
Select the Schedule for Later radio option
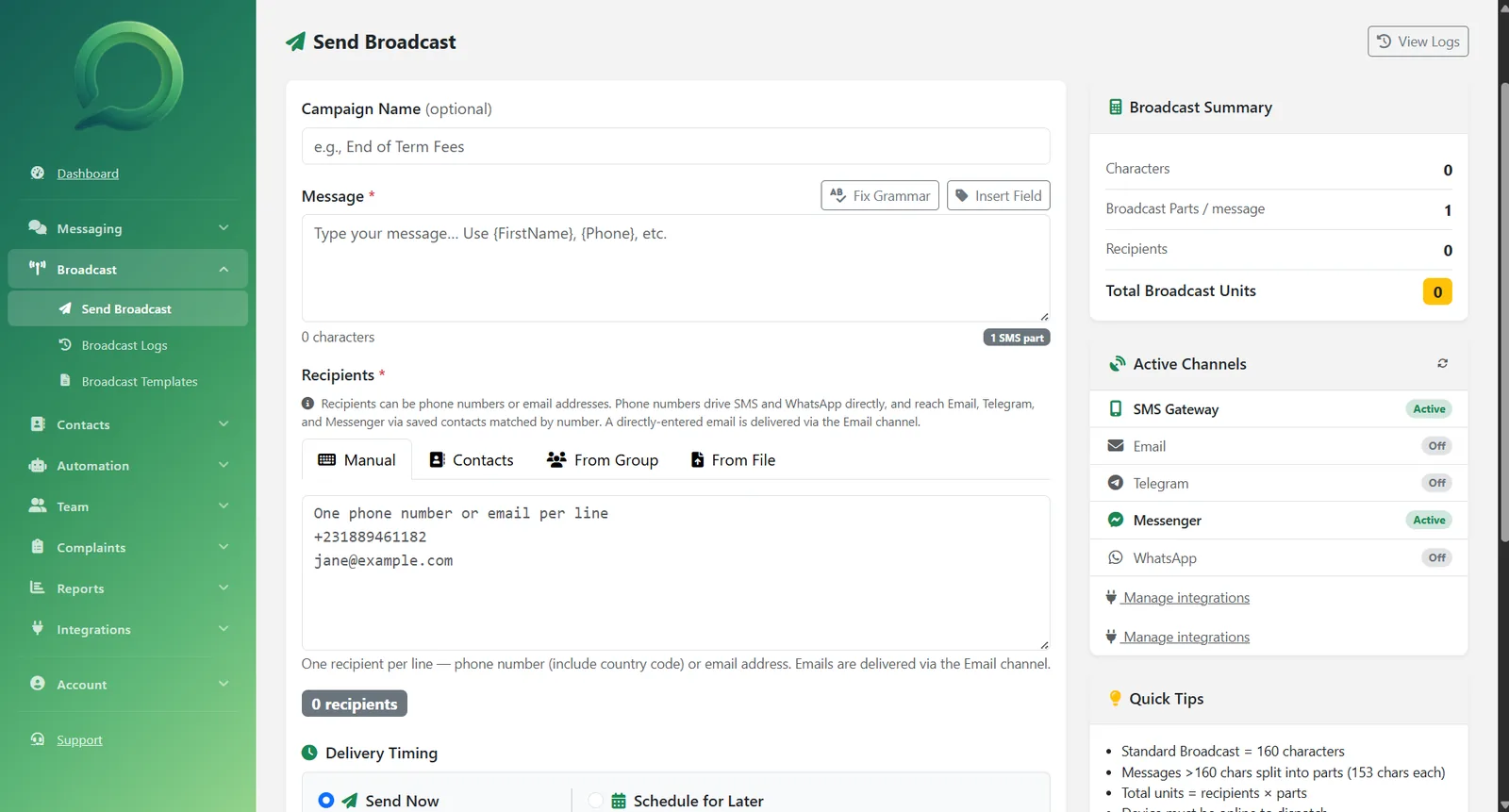[595, 800]
